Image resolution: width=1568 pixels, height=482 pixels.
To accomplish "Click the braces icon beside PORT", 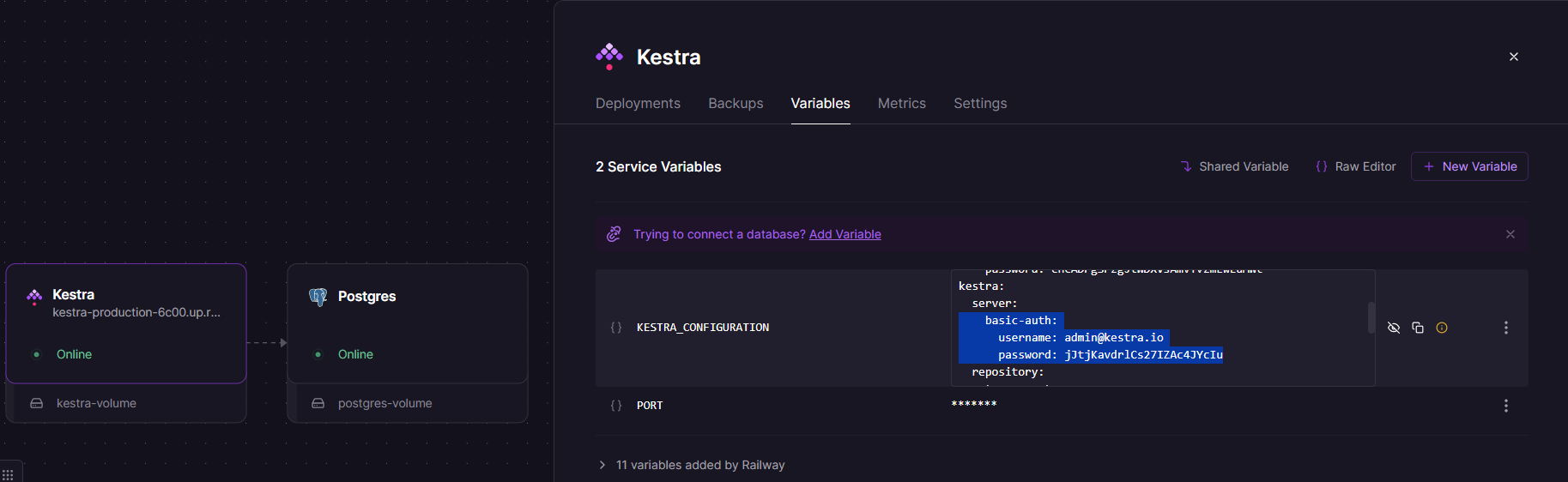I will pyautogui.click(x=616, y=406).
